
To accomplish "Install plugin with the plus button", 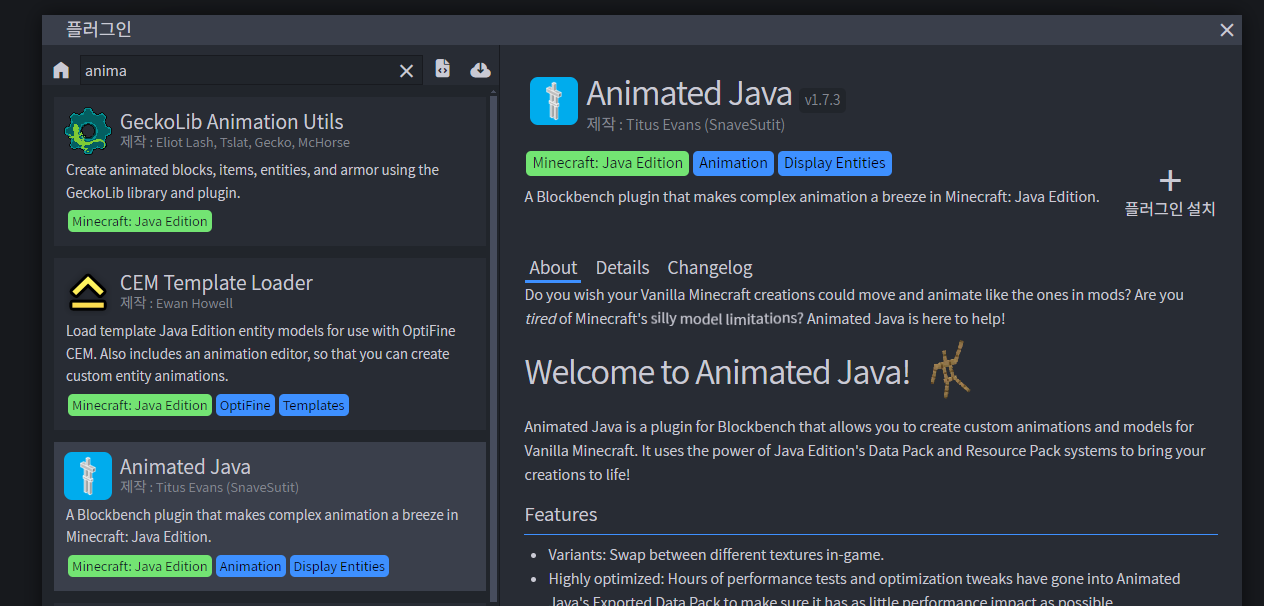I will click(1170, 193).
